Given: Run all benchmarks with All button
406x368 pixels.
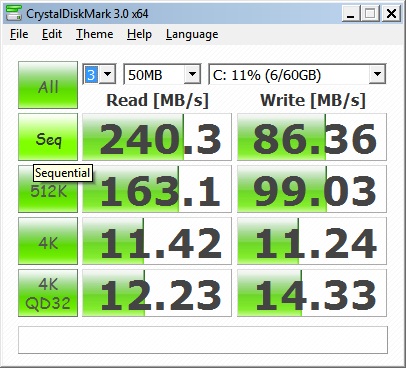Looking at the screenshot, I should tap(48, 85).
